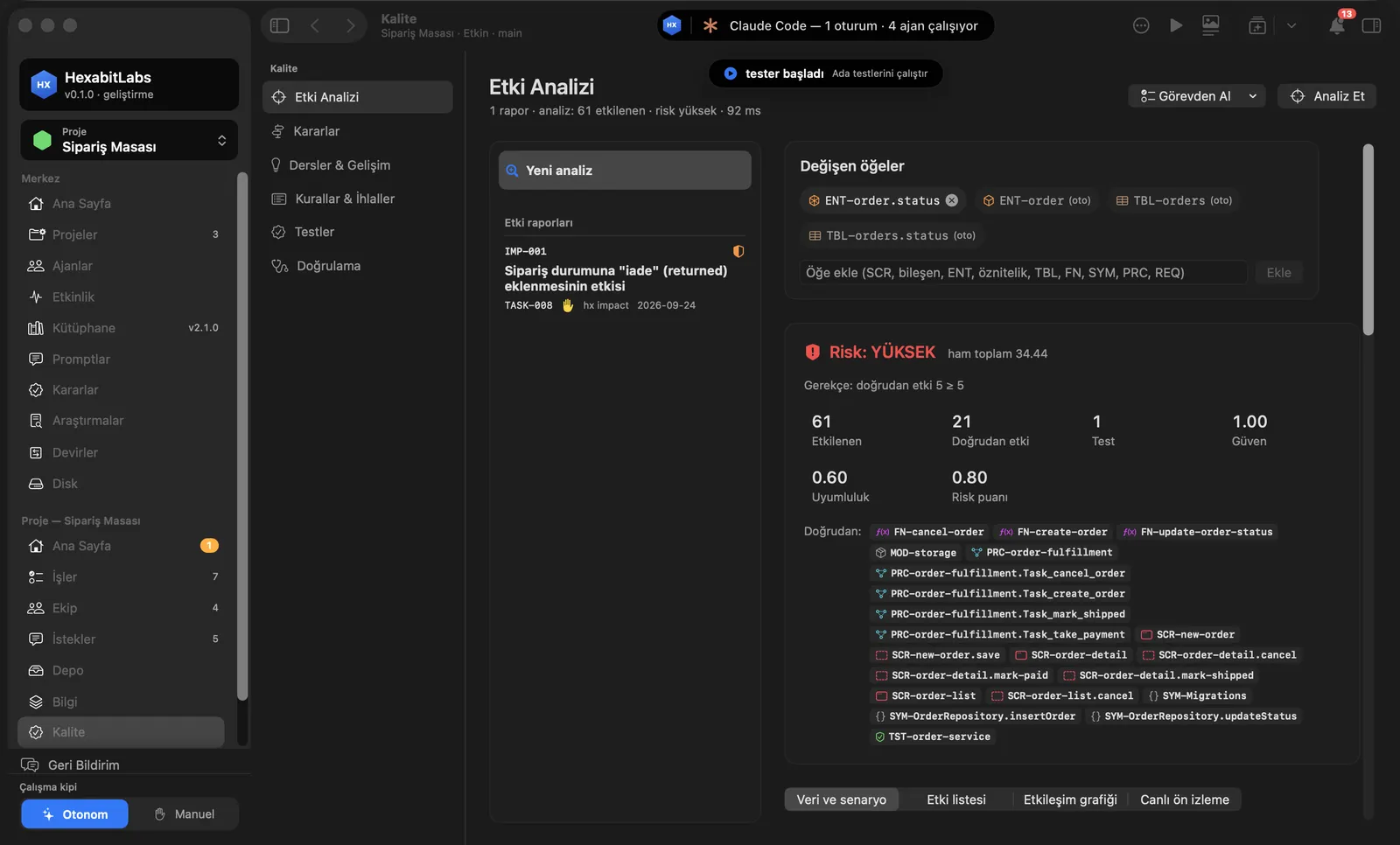Open Etkinlik in sidebar
This screenshot has width=1400, height=845.
(x=122, y=297)
